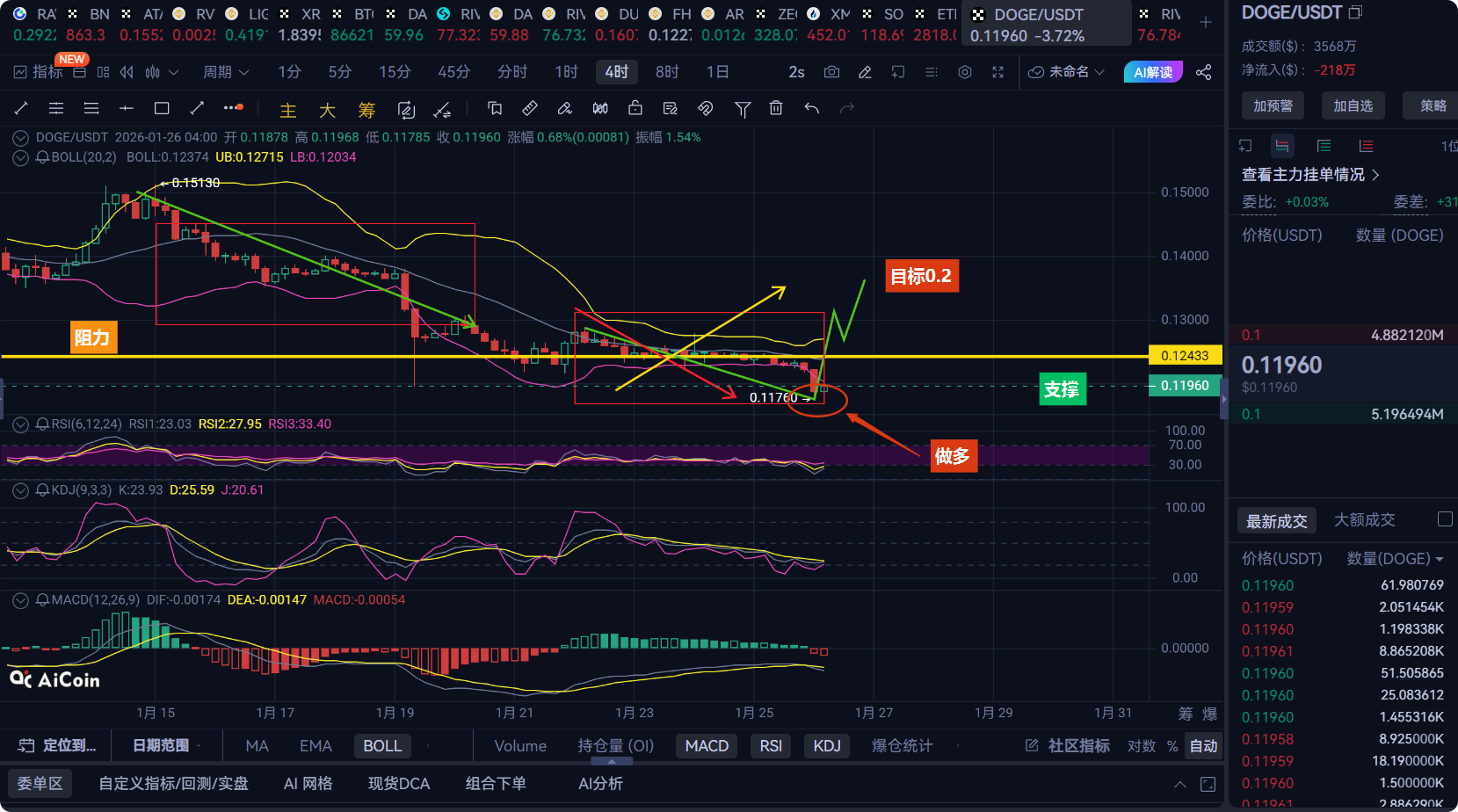Click the AI解读 button
Viewport: 1458px width, 812px height.
coord(1153,72)
